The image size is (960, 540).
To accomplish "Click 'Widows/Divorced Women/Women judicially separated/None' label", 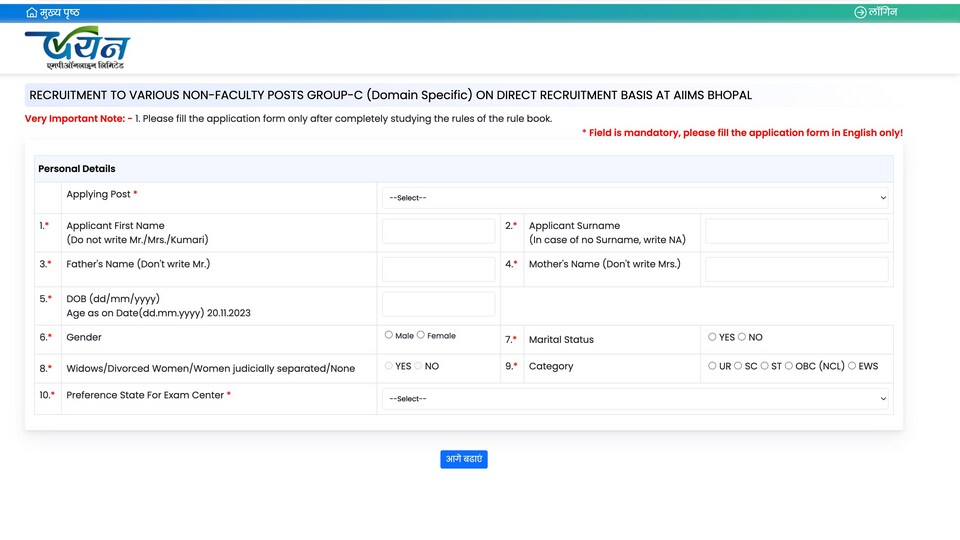I will [211, 369].
